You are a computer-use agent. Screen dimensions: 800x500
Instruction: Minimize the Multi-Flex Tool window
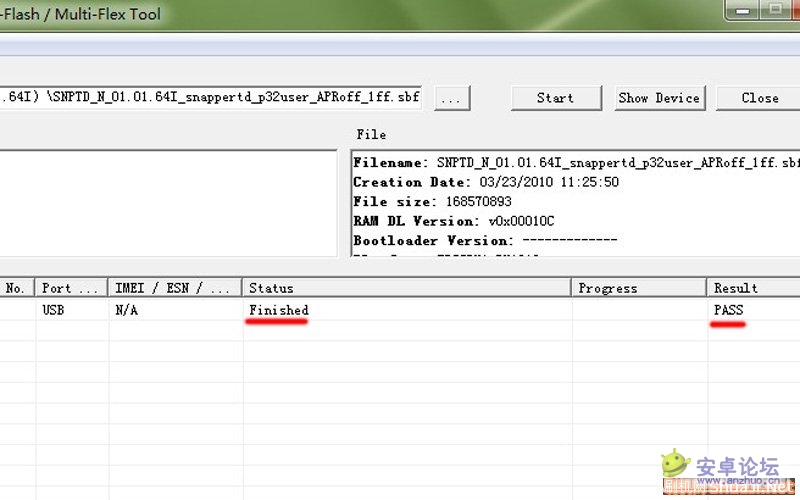click(x=742, y=10)
